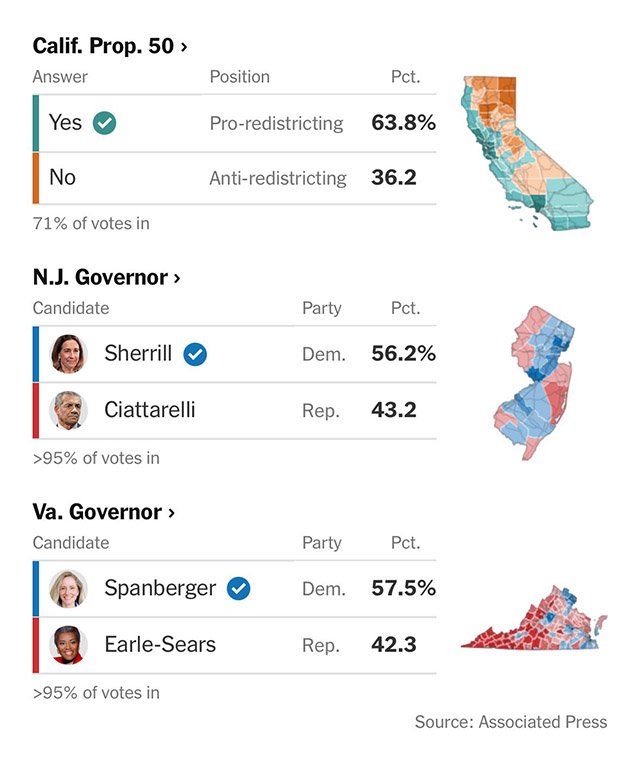Open the Calif. Prop. 50 results link
The image size is (640, 761).
110,46
